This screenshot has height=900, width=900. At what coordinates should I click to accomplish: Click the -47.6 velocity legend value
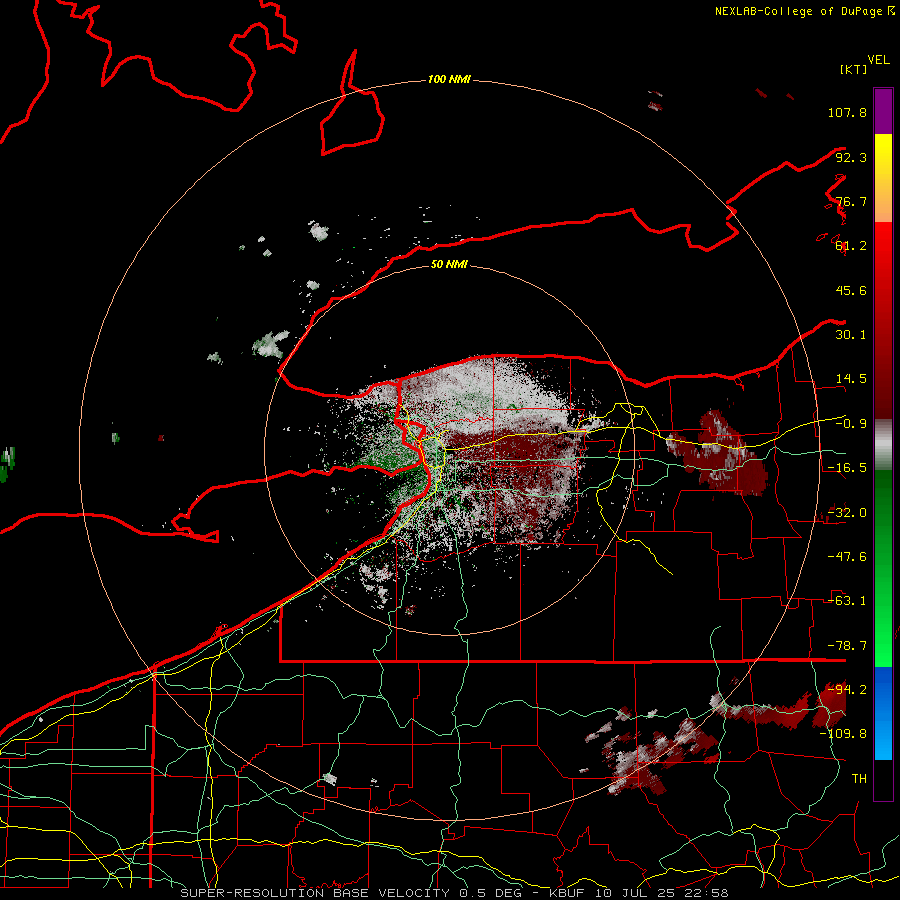847,557
